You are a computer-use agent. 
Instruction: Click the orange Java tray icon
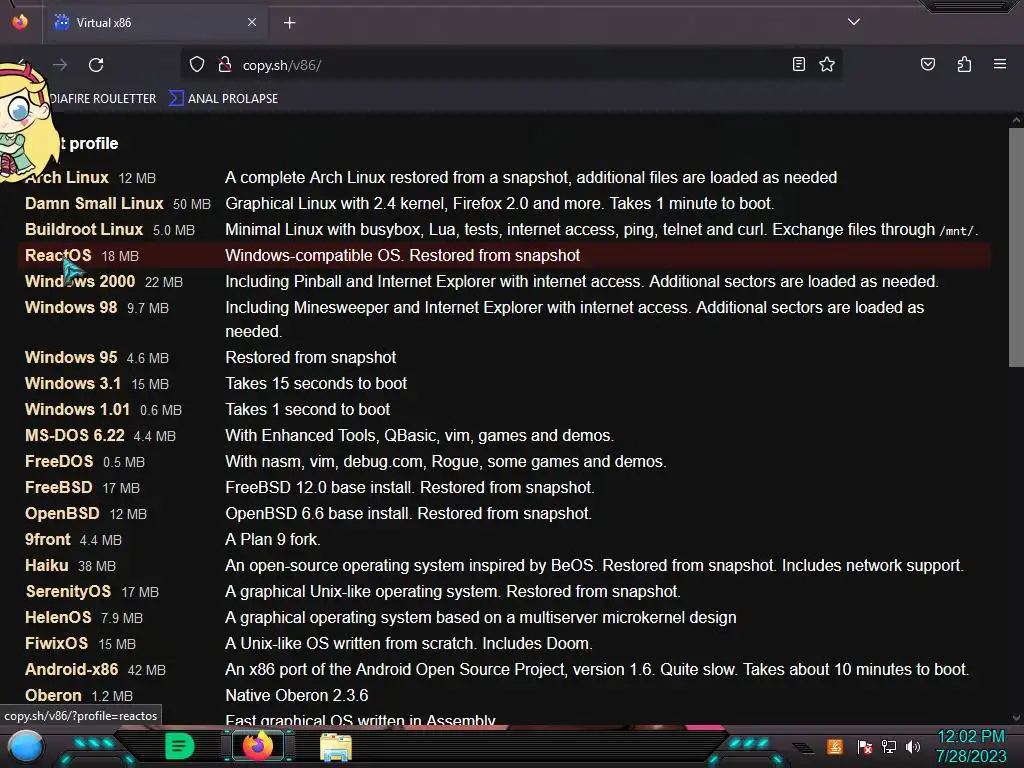pos(835,746)
